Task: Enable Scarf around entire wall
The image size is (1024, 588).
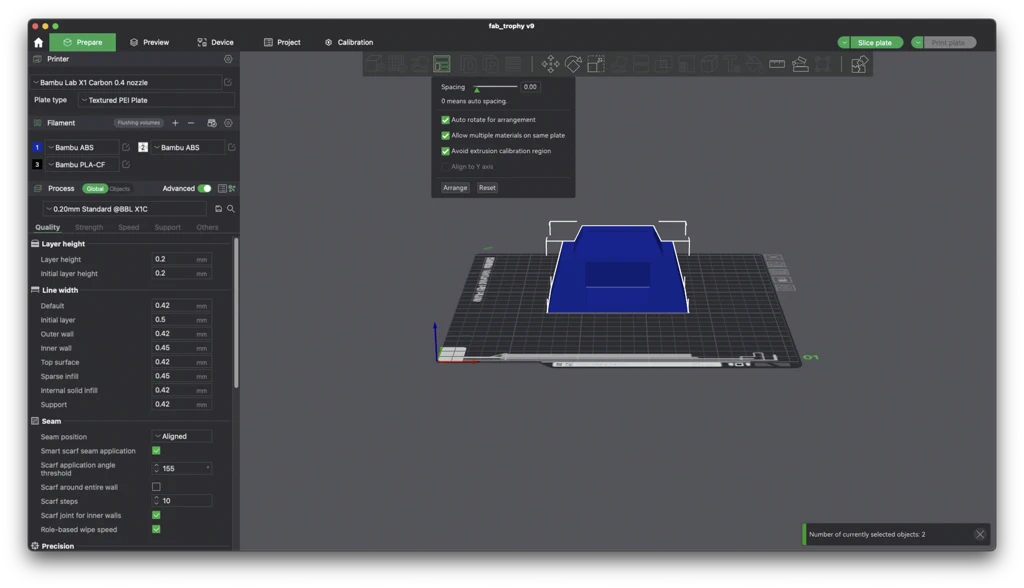Action: click(156, 487)
